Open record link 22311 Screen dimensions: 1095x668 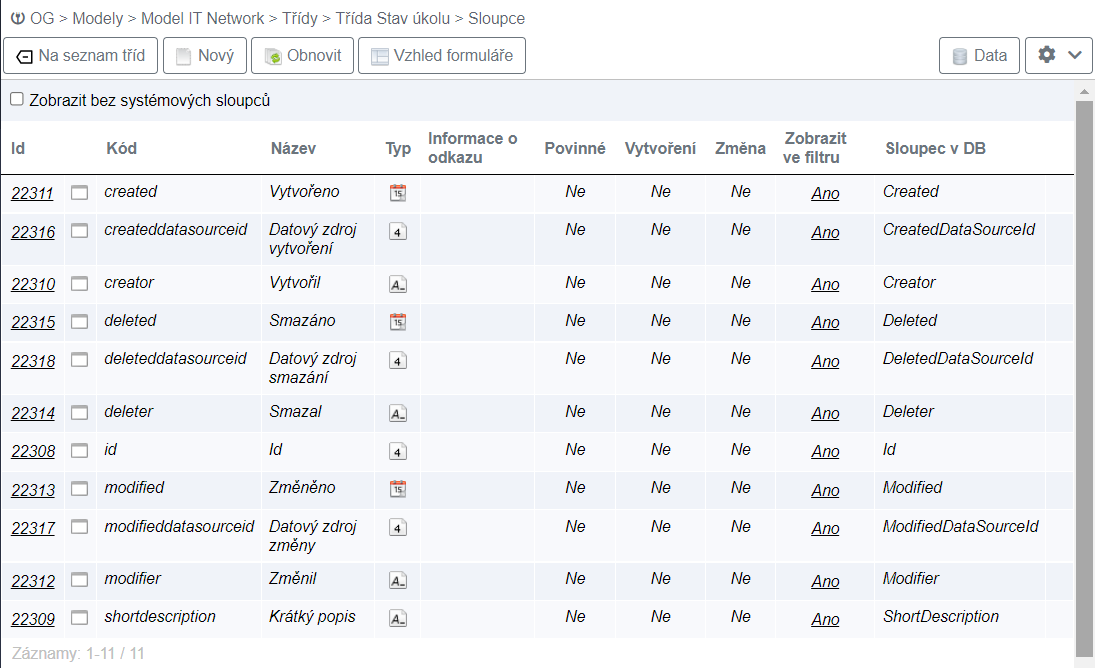tap(33, 193)
